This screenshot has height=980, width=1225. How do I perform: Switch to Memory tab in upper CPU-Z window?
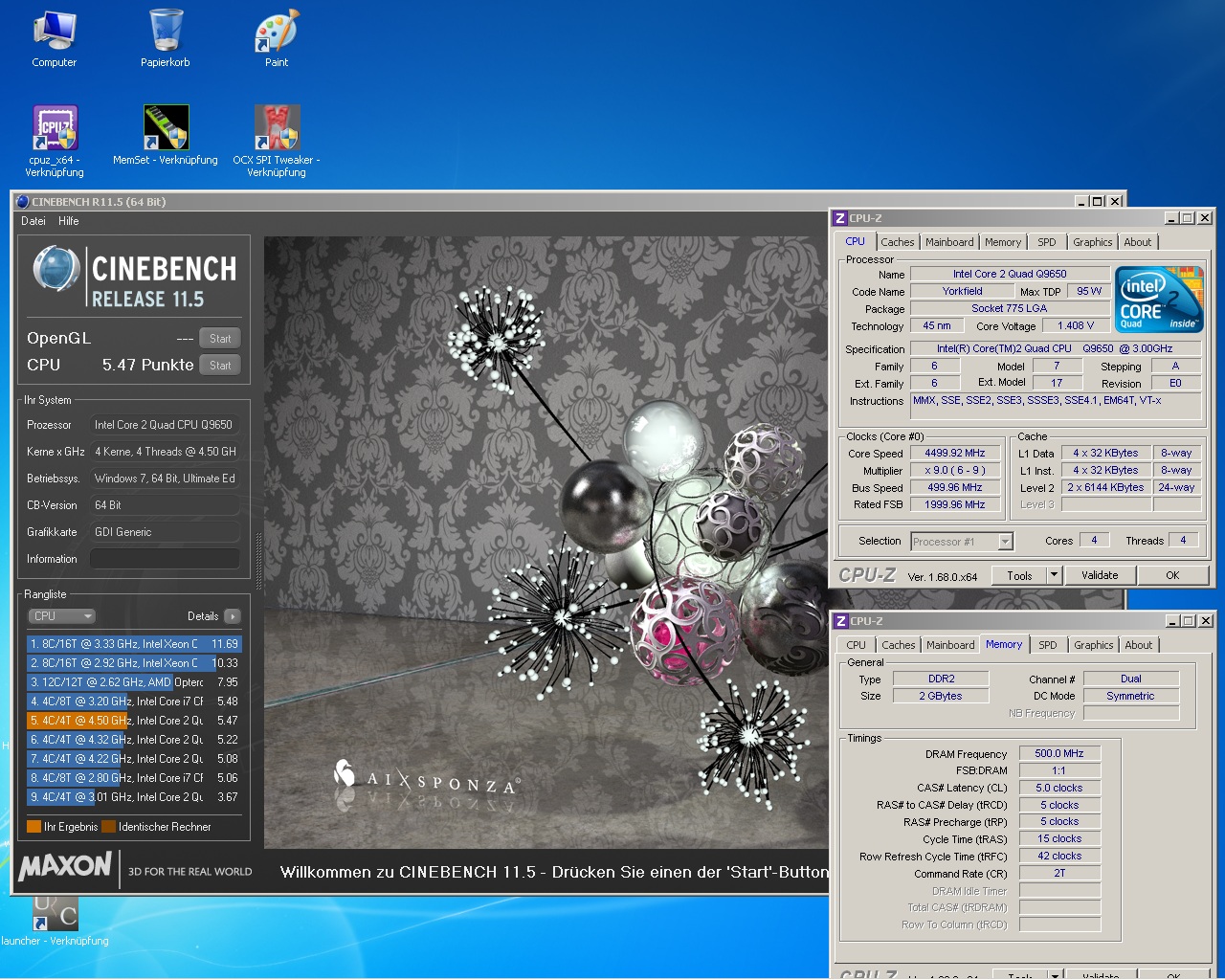click(x=1003, y=243)
